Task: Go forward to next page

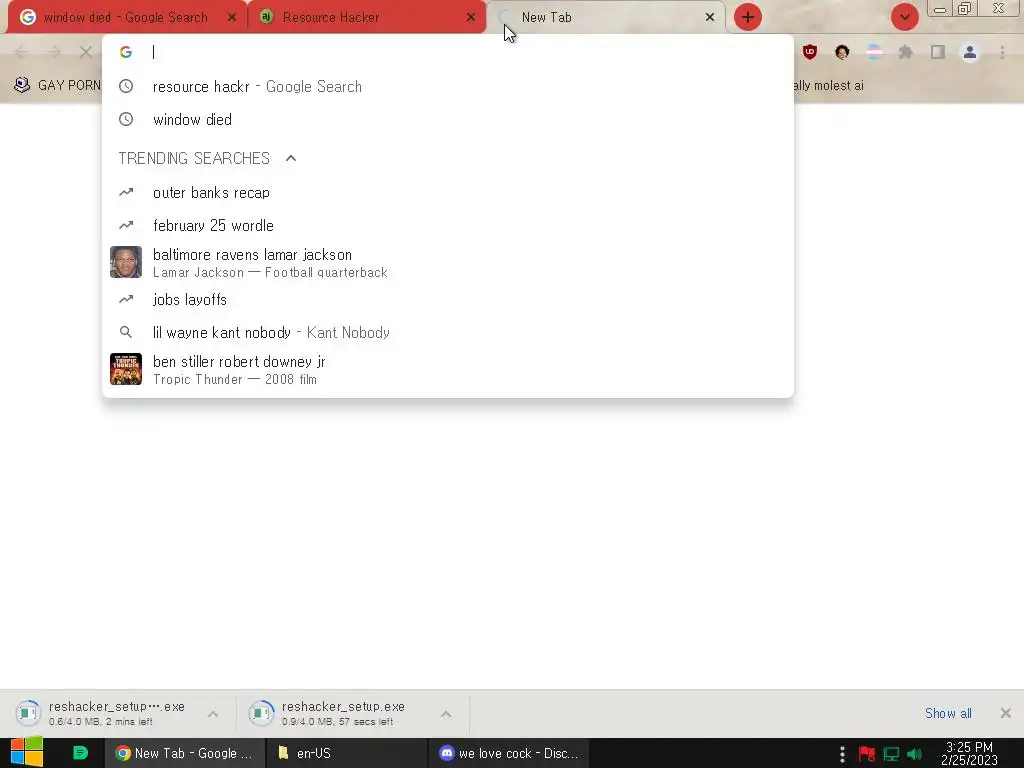Action: [x=54, y=52]
